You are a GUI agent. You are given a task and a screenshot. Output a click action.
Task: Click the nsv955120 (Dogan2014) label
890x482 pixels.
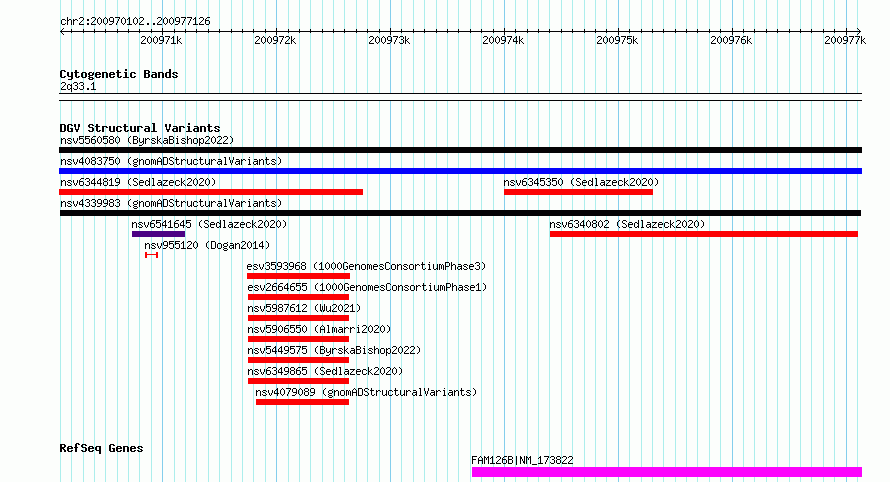click(x=207, y=245)
